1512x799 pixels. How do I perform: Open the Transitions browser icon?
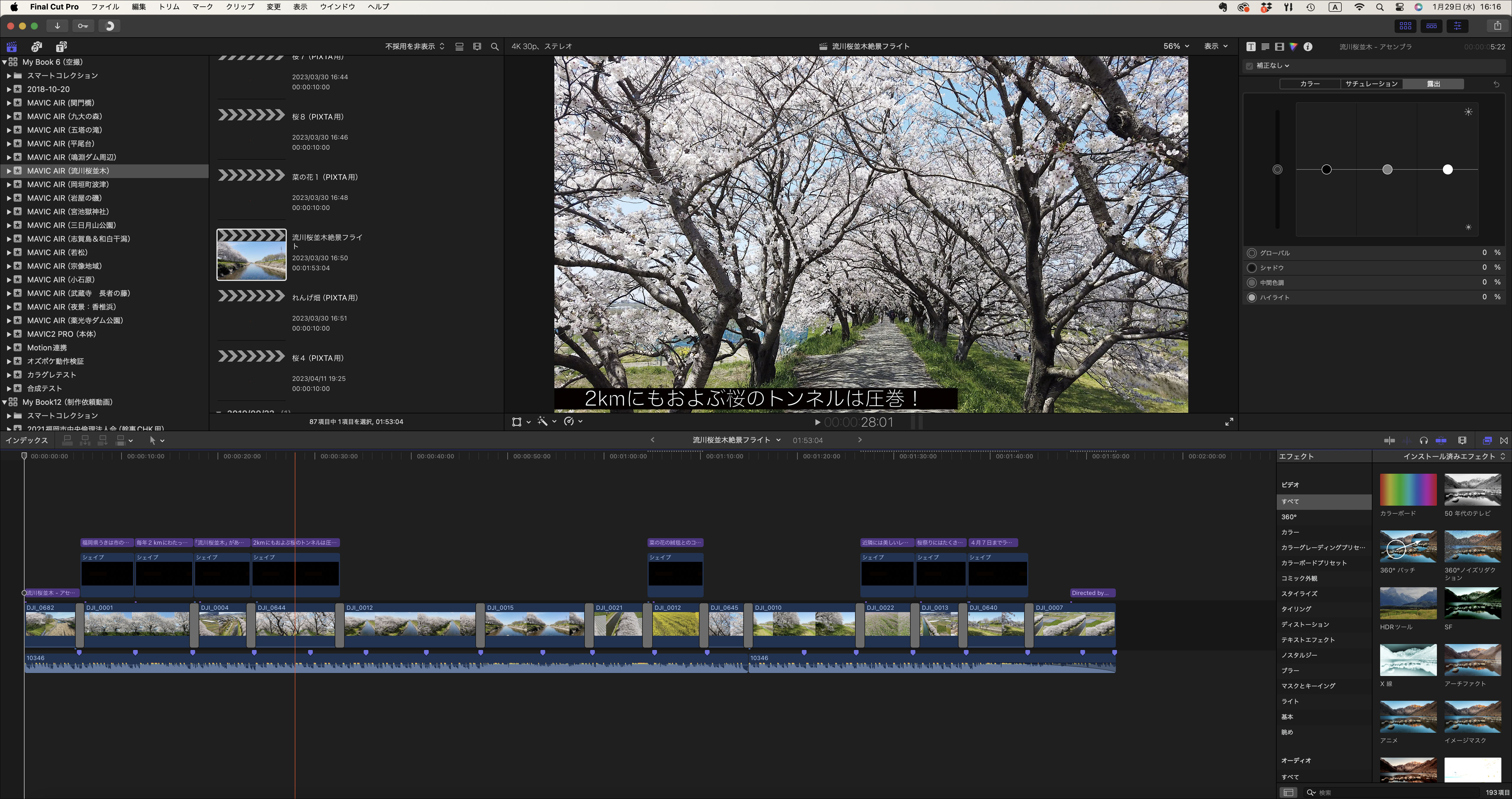click(1504, 440)
